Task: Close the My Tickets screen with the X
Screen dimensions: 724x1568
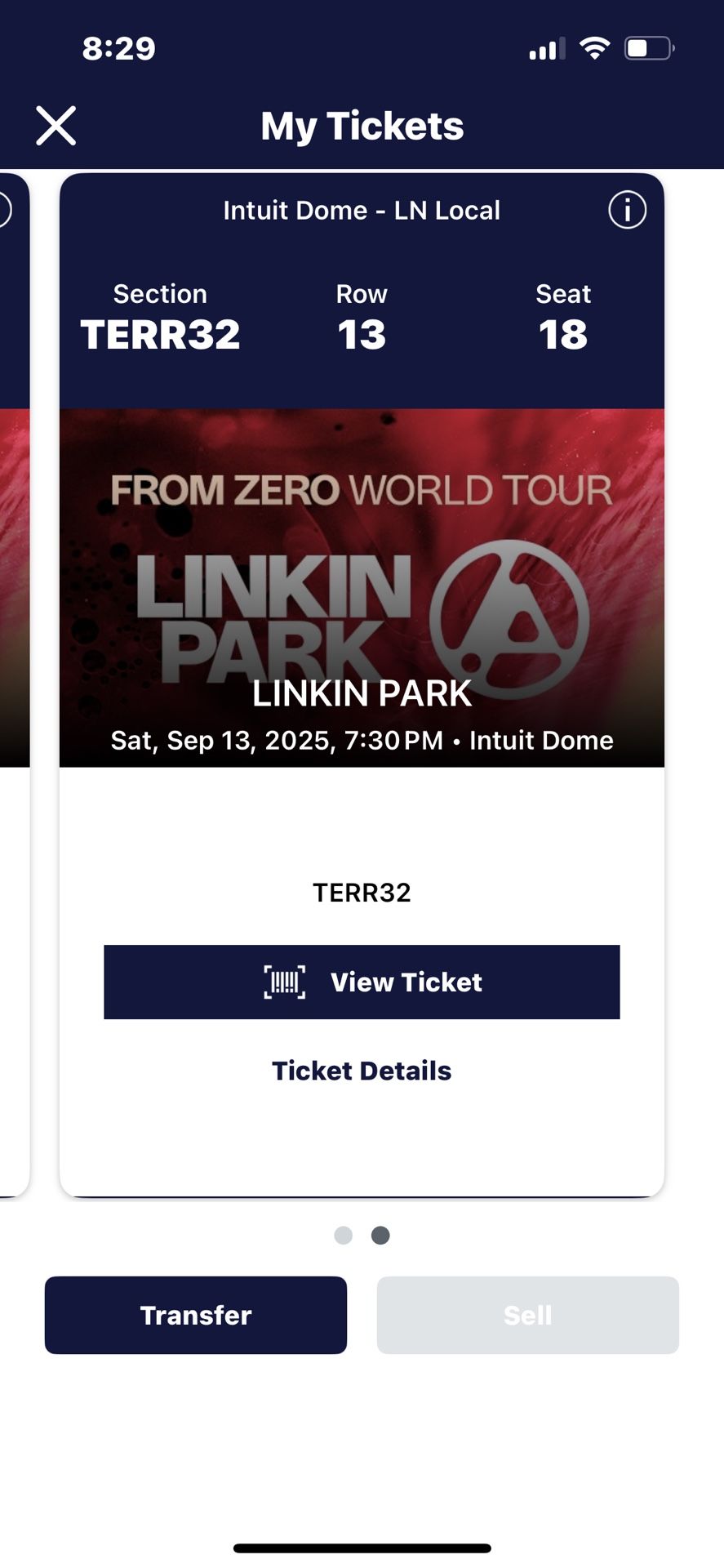Action: point(56,126)
